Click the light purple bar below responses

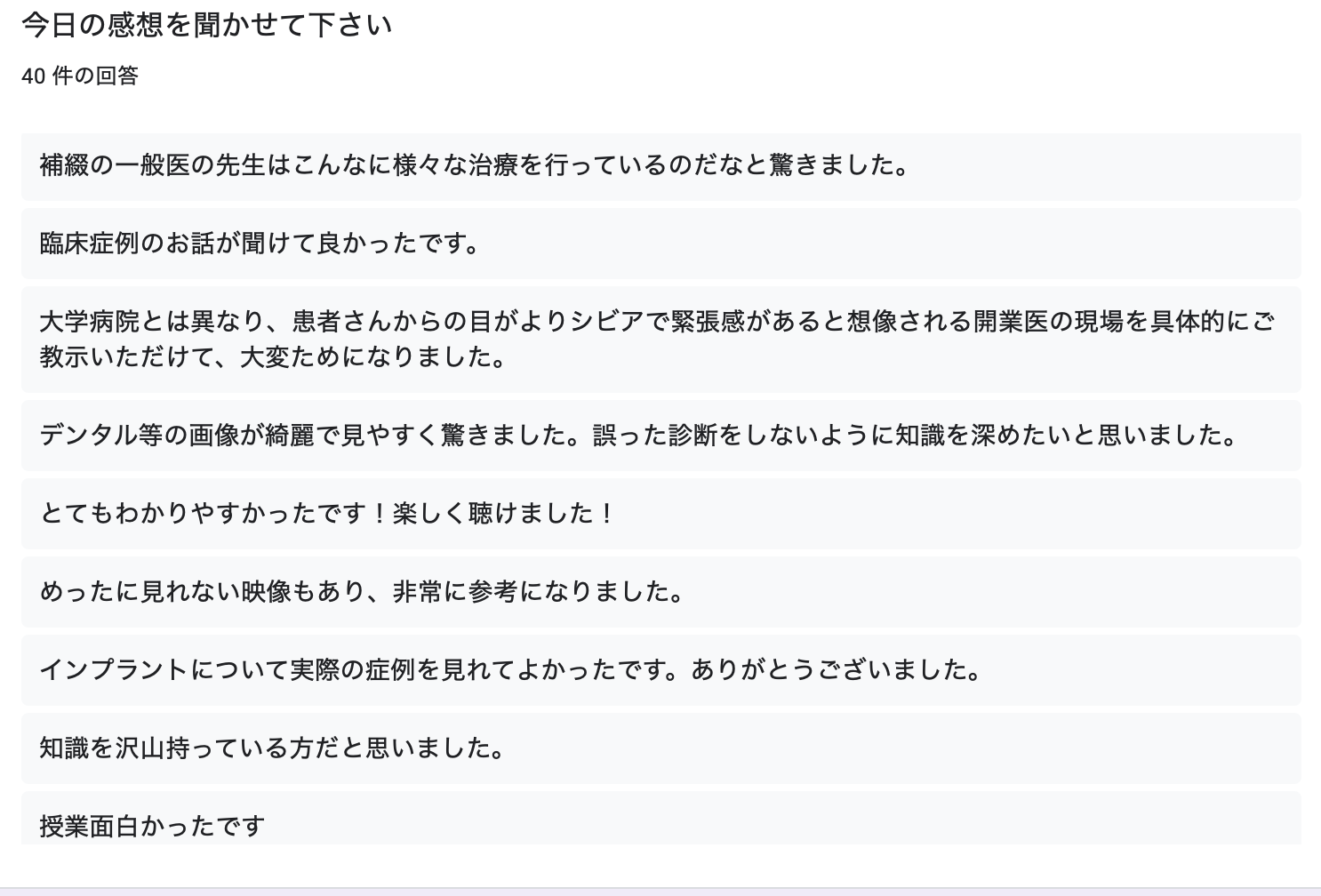(660, 891)
